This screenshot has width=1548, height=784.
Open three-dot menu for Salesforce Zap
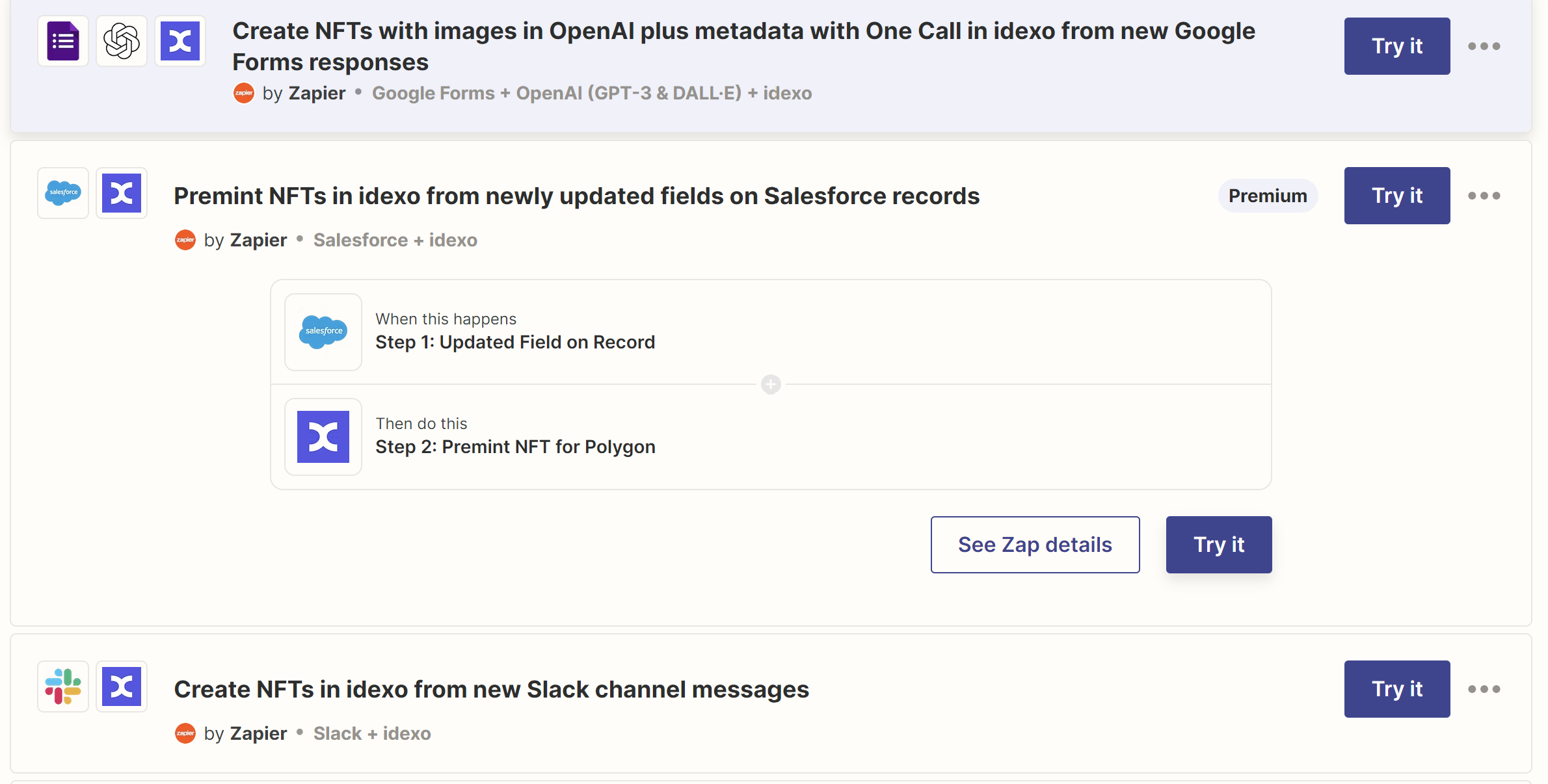1484,196
